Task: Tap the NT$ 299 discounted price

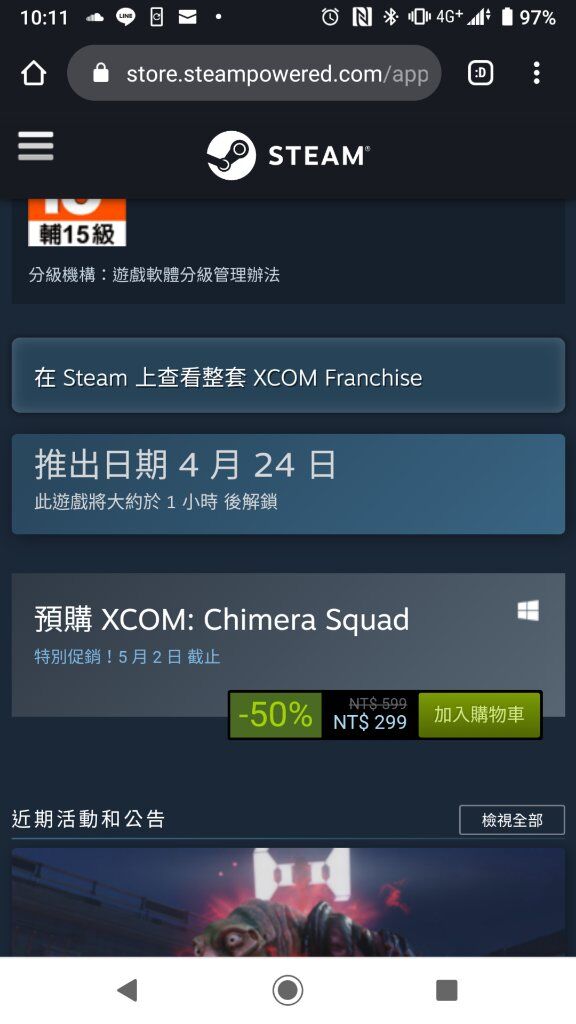Action: coord(370,722)
